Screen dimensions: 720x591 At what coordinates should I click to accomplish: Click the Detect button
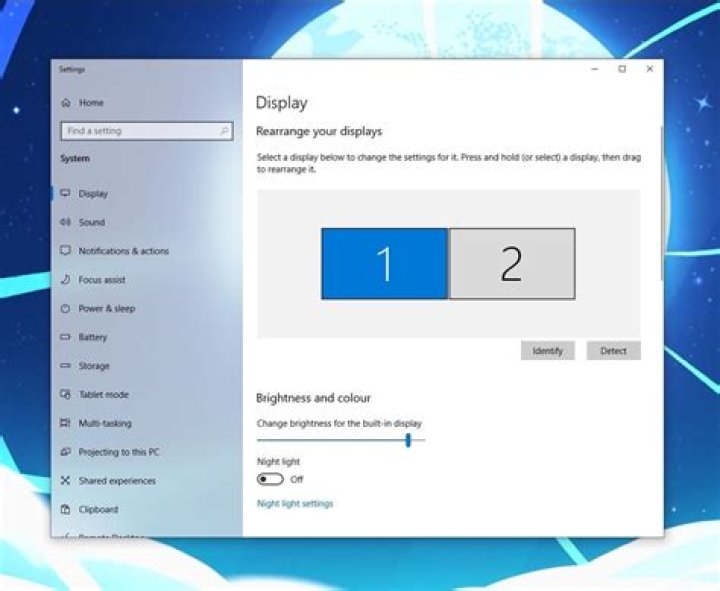click(613, 351)
